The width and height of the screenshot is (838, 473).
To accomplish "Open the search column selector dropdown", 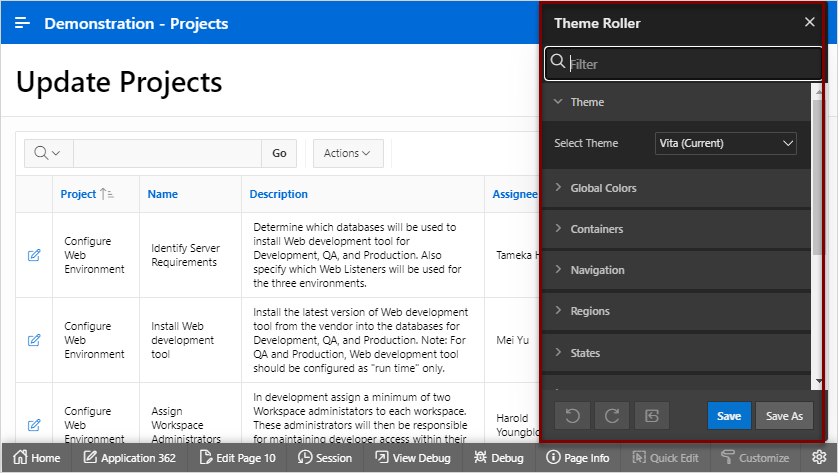I will (48, 153).
